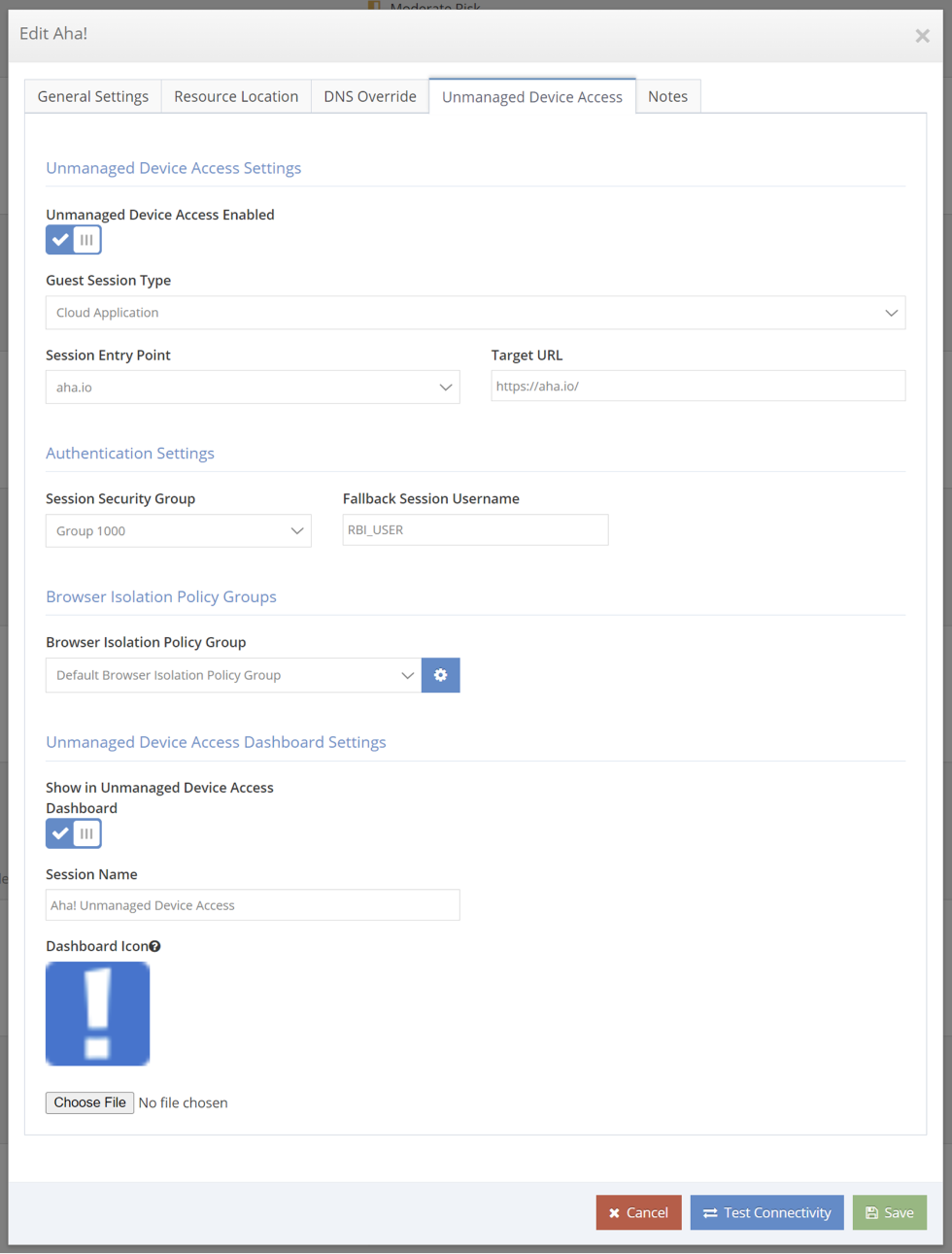Expand the Session Entry Point dropdown
The width and height of the screenshot is (952, 1254).
253,387
